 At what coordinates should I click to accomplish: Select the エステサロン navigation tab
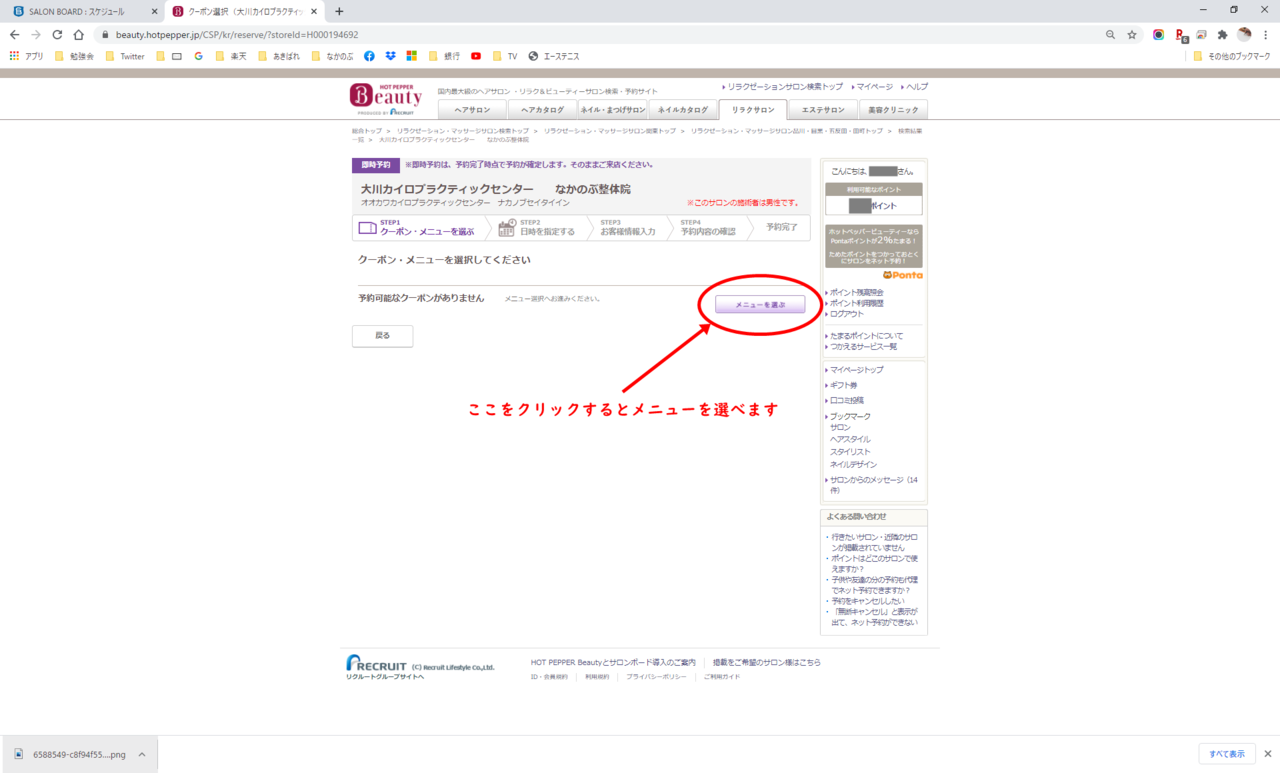coord(823,110)
